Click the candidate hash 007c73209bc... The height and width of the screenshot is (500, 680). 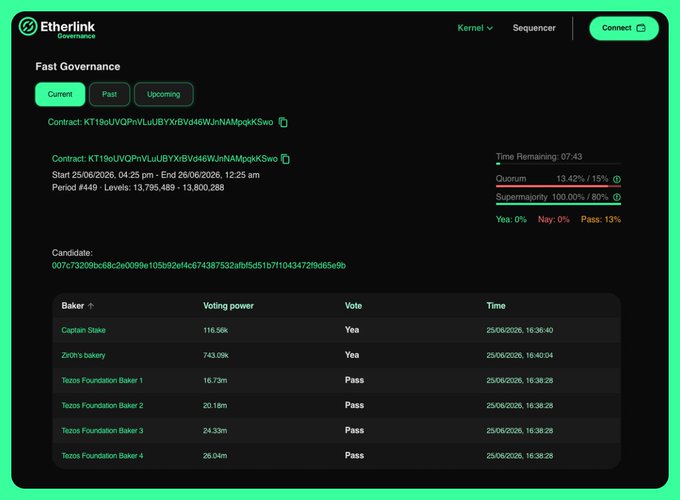click(x=199, y=266)
